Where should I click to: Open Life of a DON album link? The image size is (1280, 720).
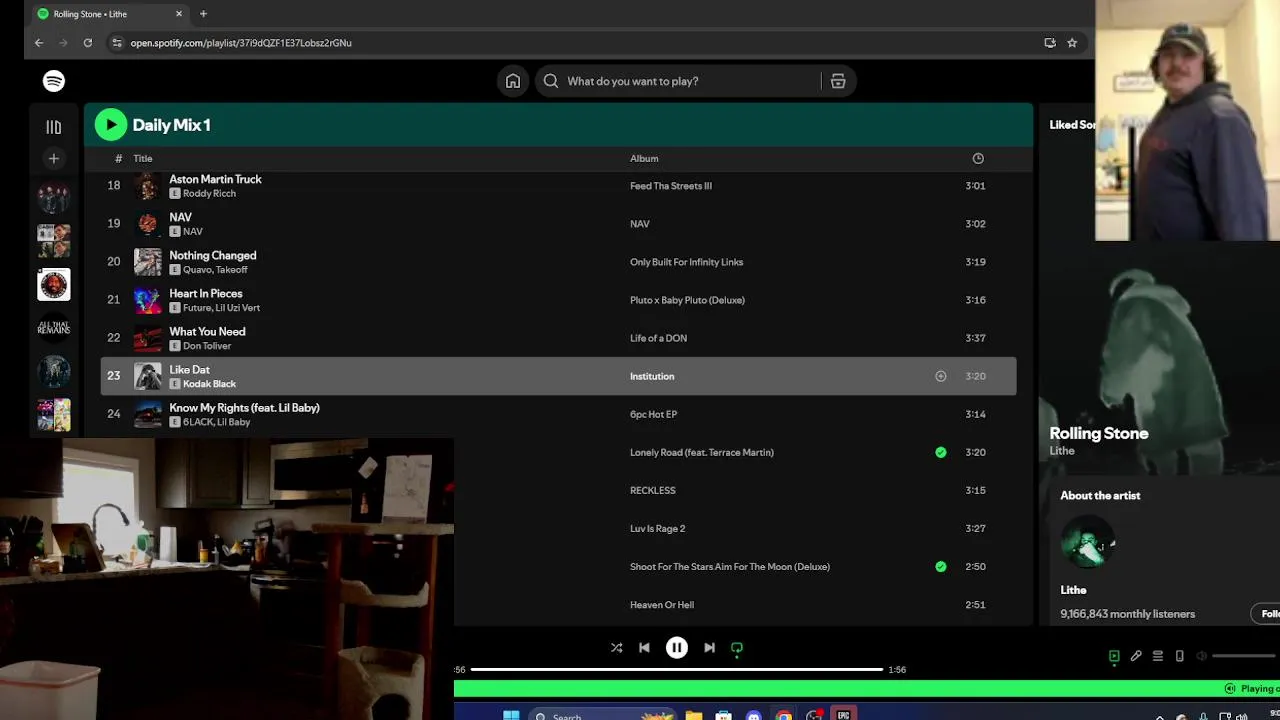(658, 338)
